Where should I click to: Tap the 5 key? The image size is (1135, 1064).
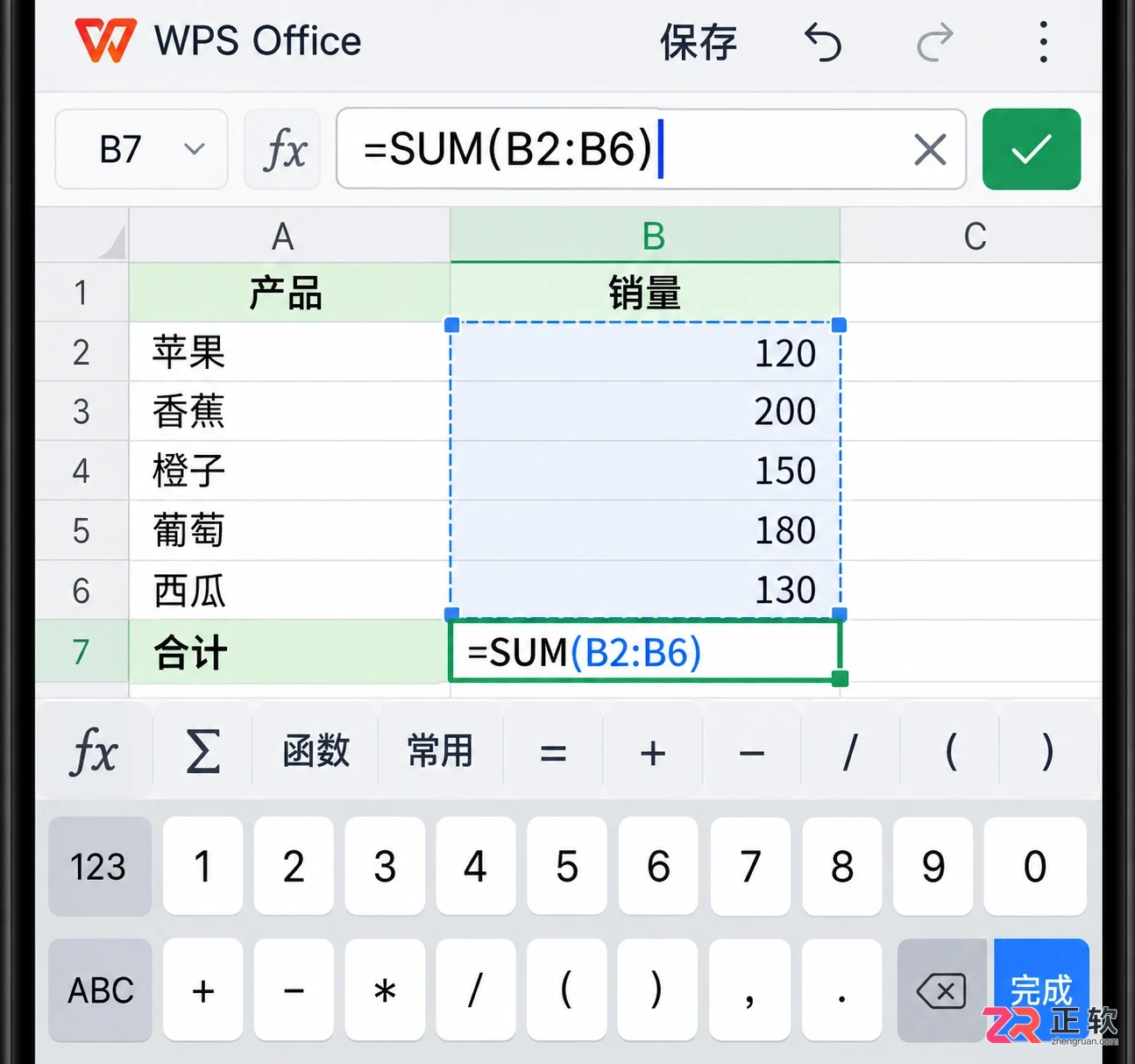pos(567,866)
